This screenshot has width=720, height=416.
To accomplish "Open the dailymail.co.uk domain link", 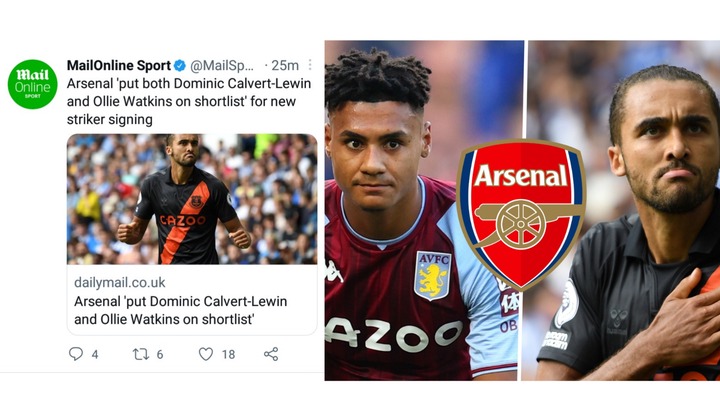I will point(119,282).
